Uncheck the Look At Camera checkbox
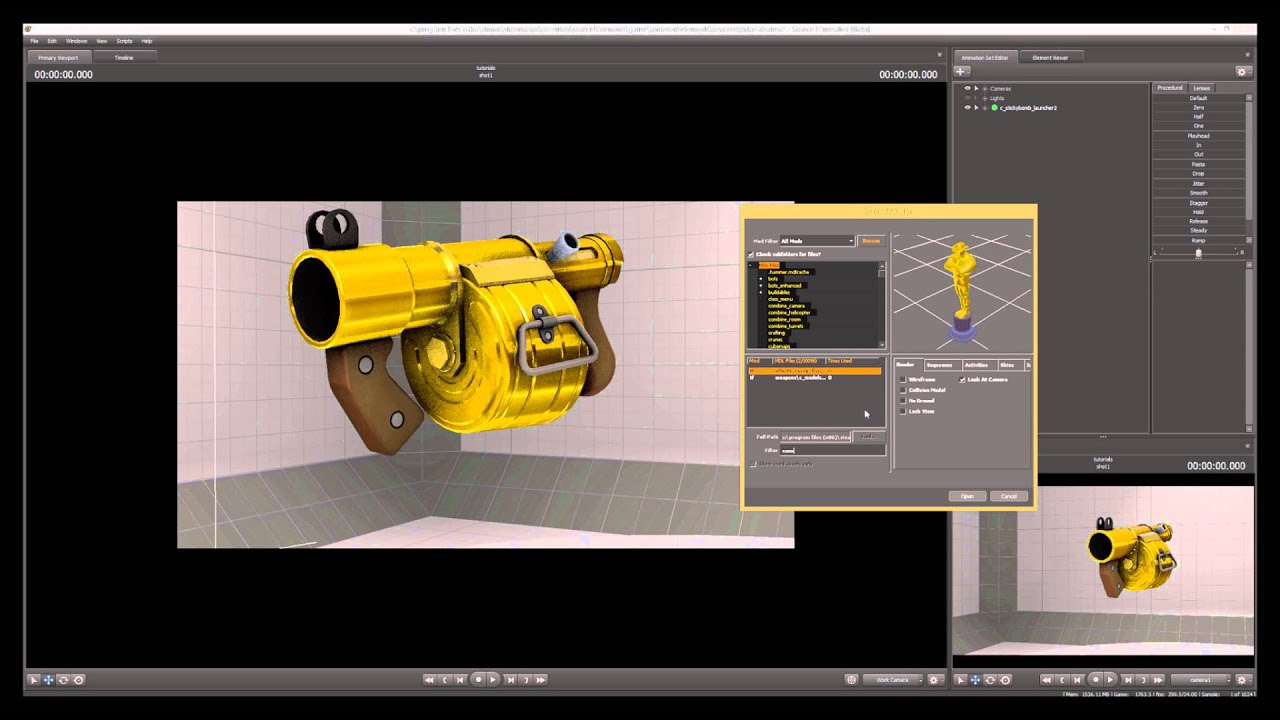Screen dimensions: 1280x720 coord(963,379)
